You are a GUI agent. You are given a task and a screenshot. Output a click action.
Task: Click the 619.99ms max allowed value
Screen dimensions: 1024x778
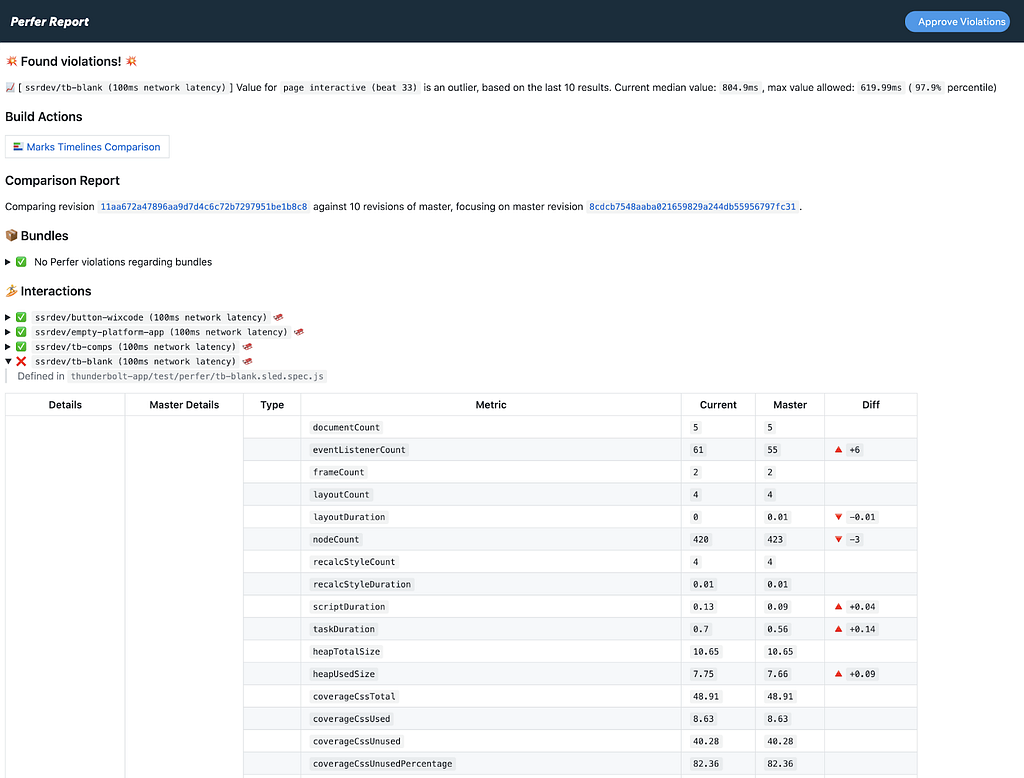(880, 88)
